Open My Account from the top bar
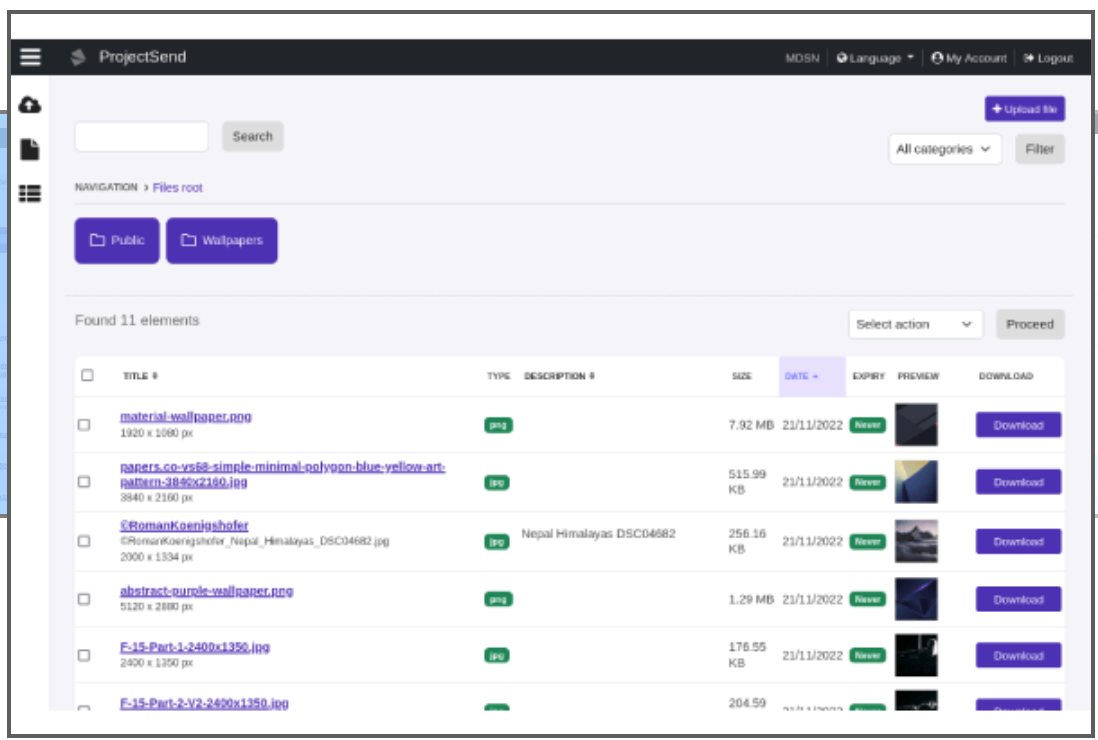This screenshot has width=1098, height=740. pyautogui.click(x=970, y=58)
